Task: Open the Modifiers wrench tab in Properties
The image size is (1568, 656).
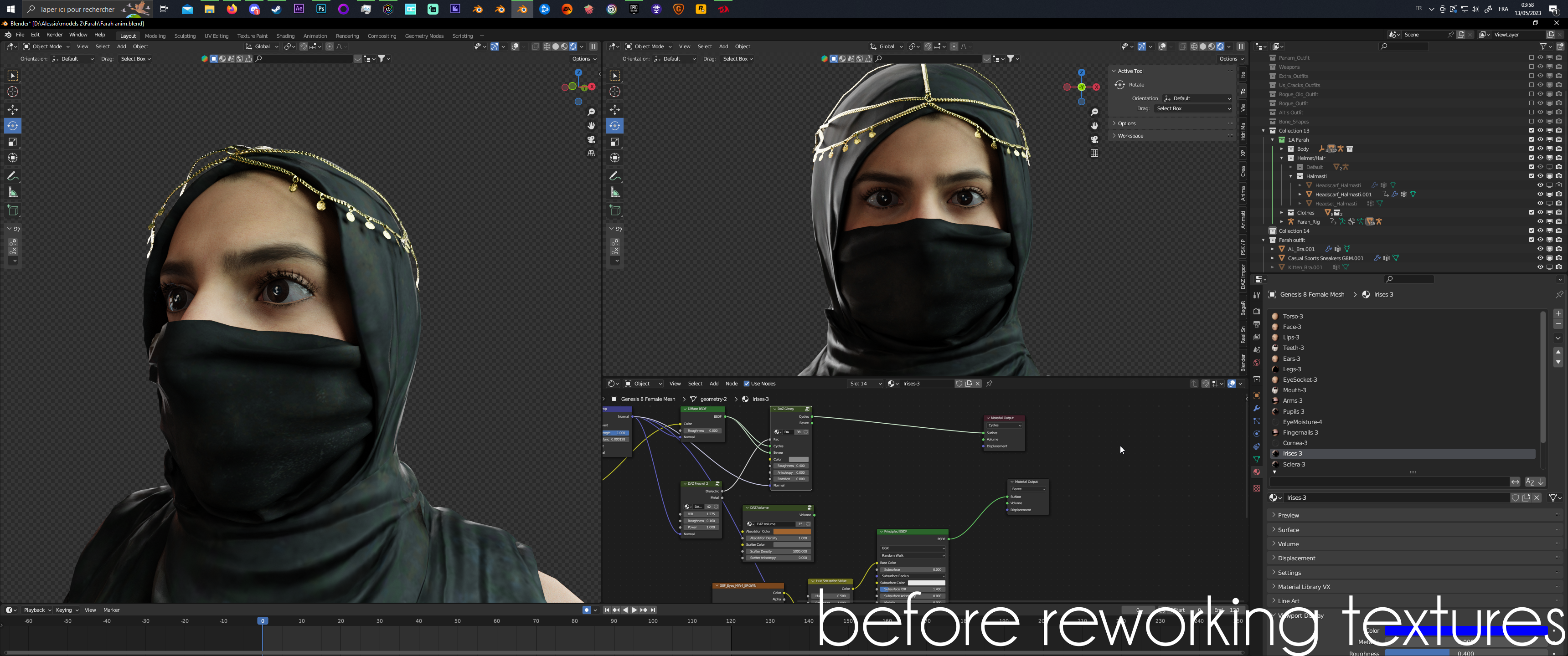Action: point(1256,408)
